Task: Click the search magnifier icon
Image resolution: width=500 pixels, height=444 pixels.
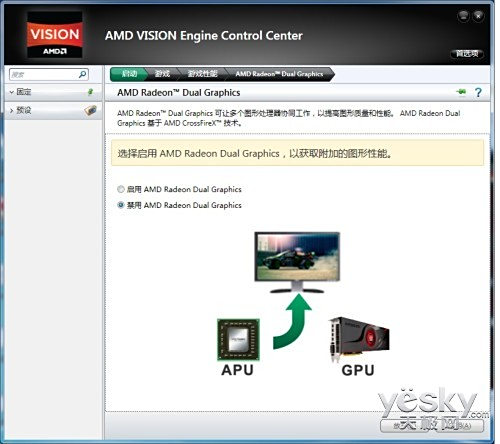Action: (82, 74)
